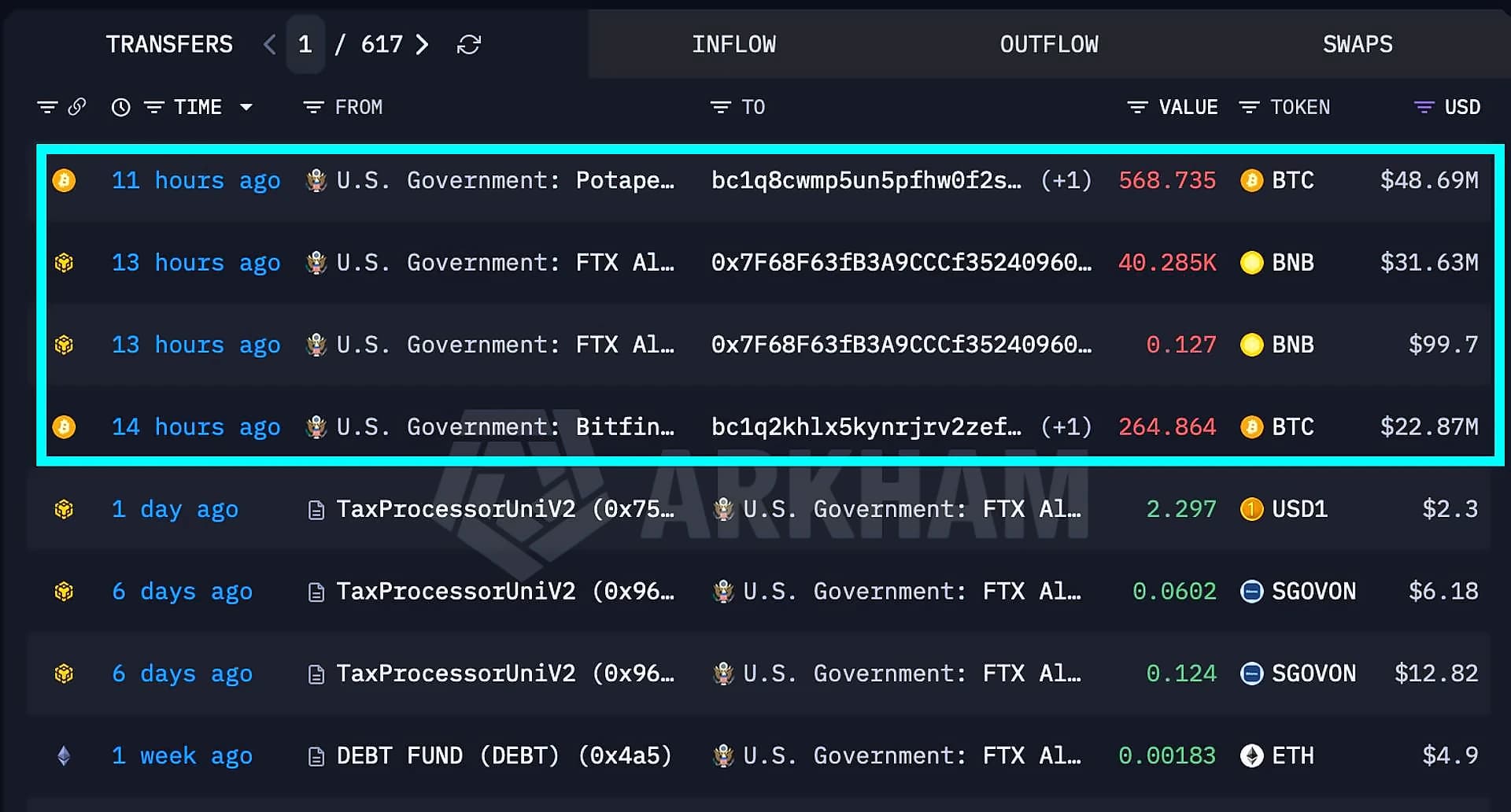Click the $31.63M USD value

(x=1429, y=263)
